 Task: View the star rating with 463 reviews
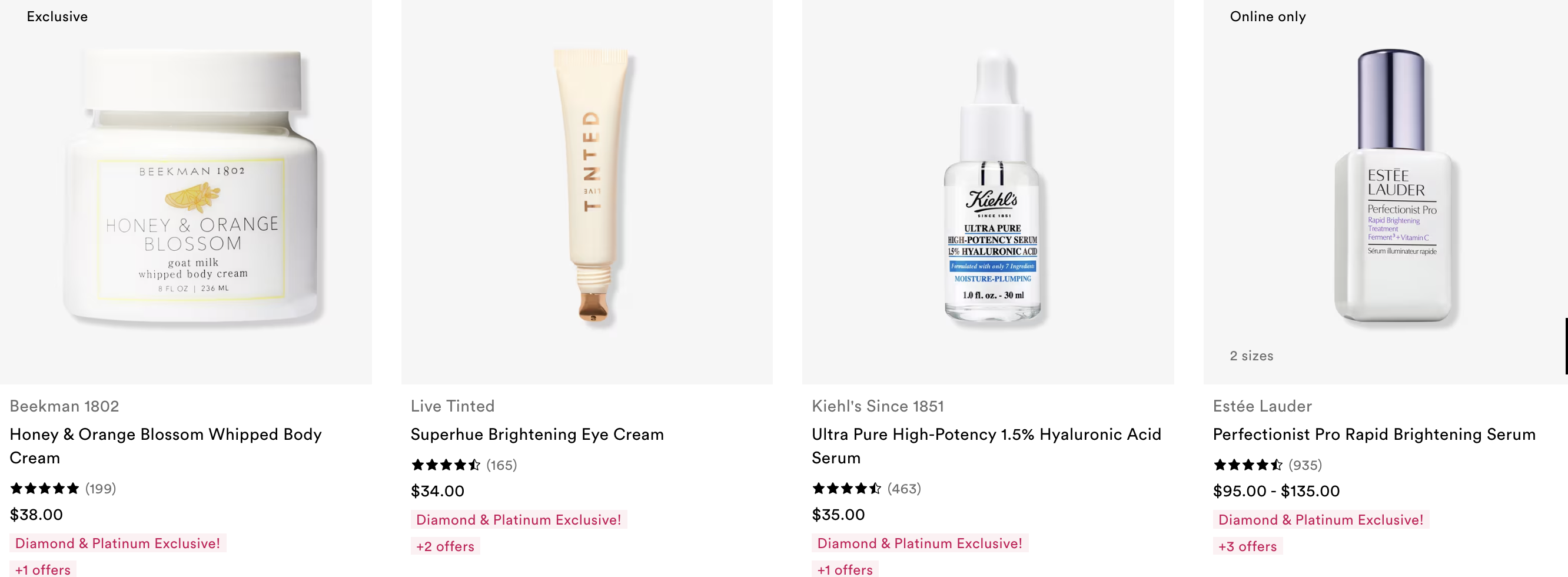pos(866,489)
